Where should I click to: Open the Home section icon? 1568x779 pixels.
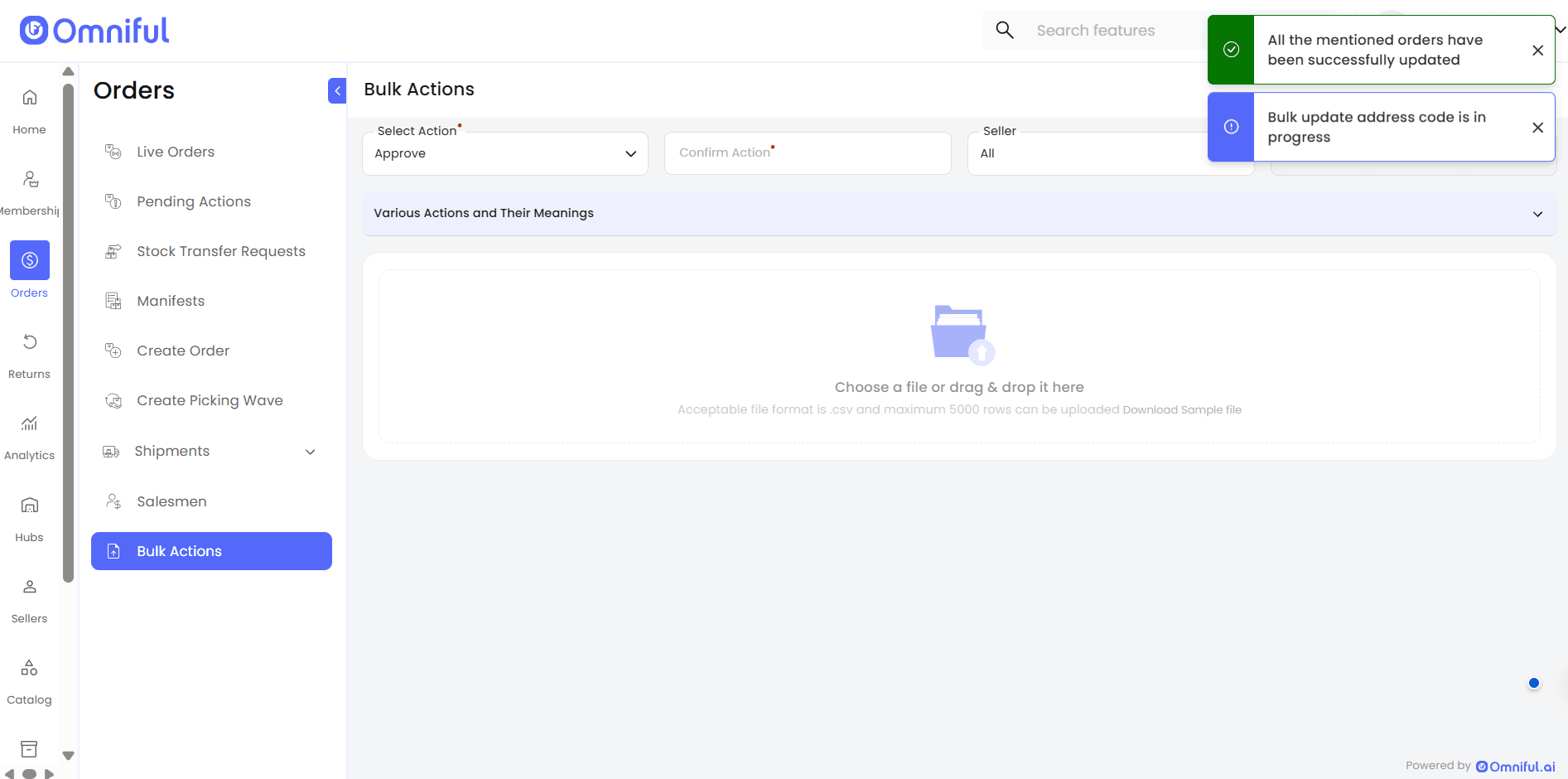(30, 98)
